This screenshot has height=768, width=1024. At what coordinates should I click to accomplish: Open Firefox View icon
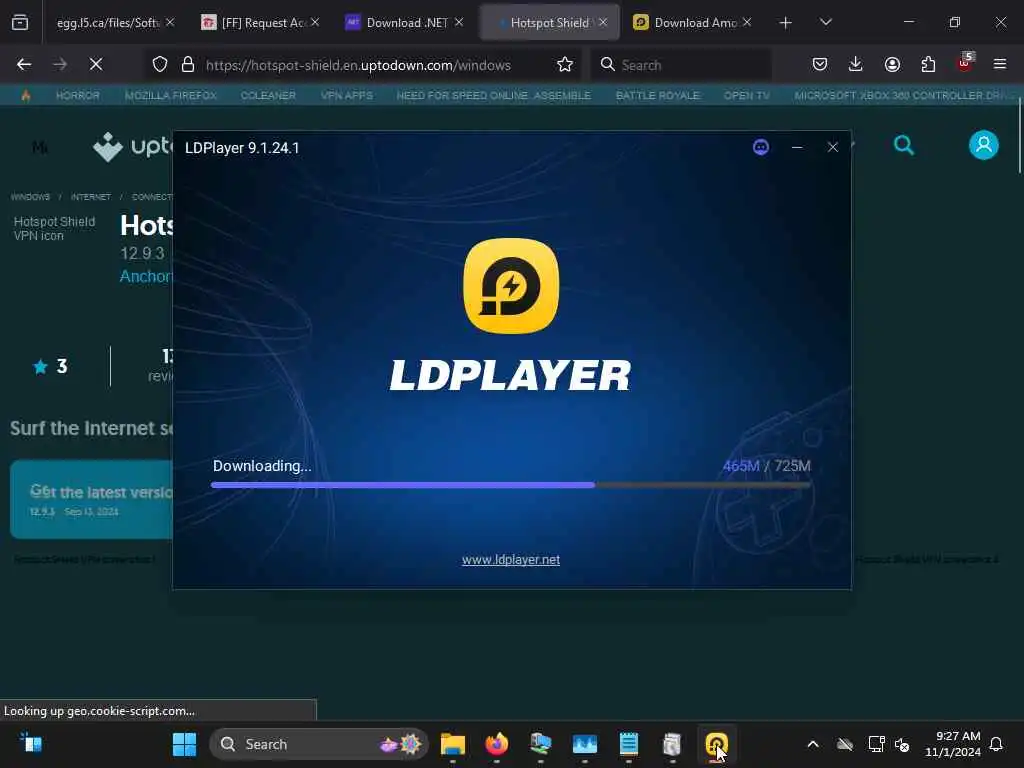[20, 23]
